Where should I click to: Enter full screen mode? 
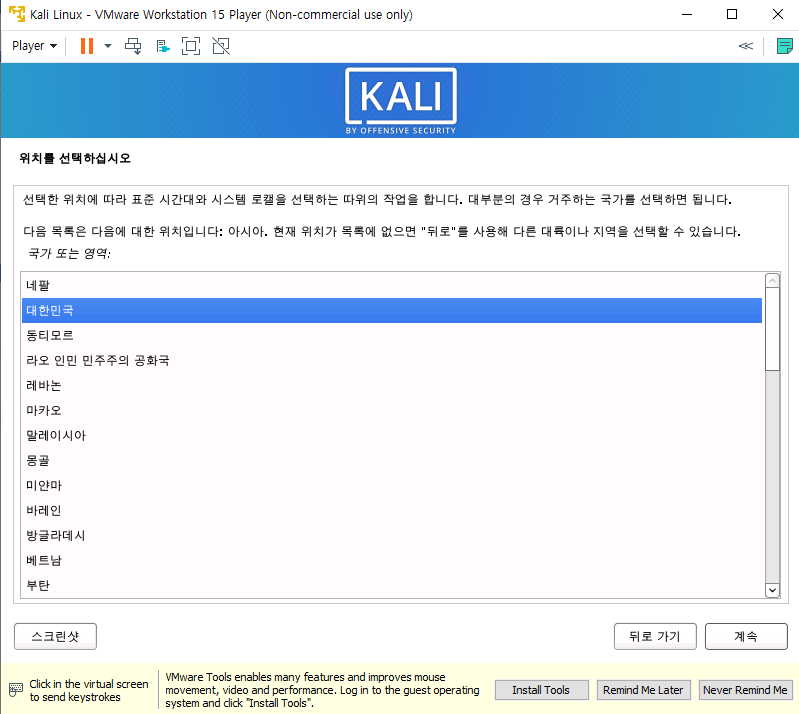(191, 46)
